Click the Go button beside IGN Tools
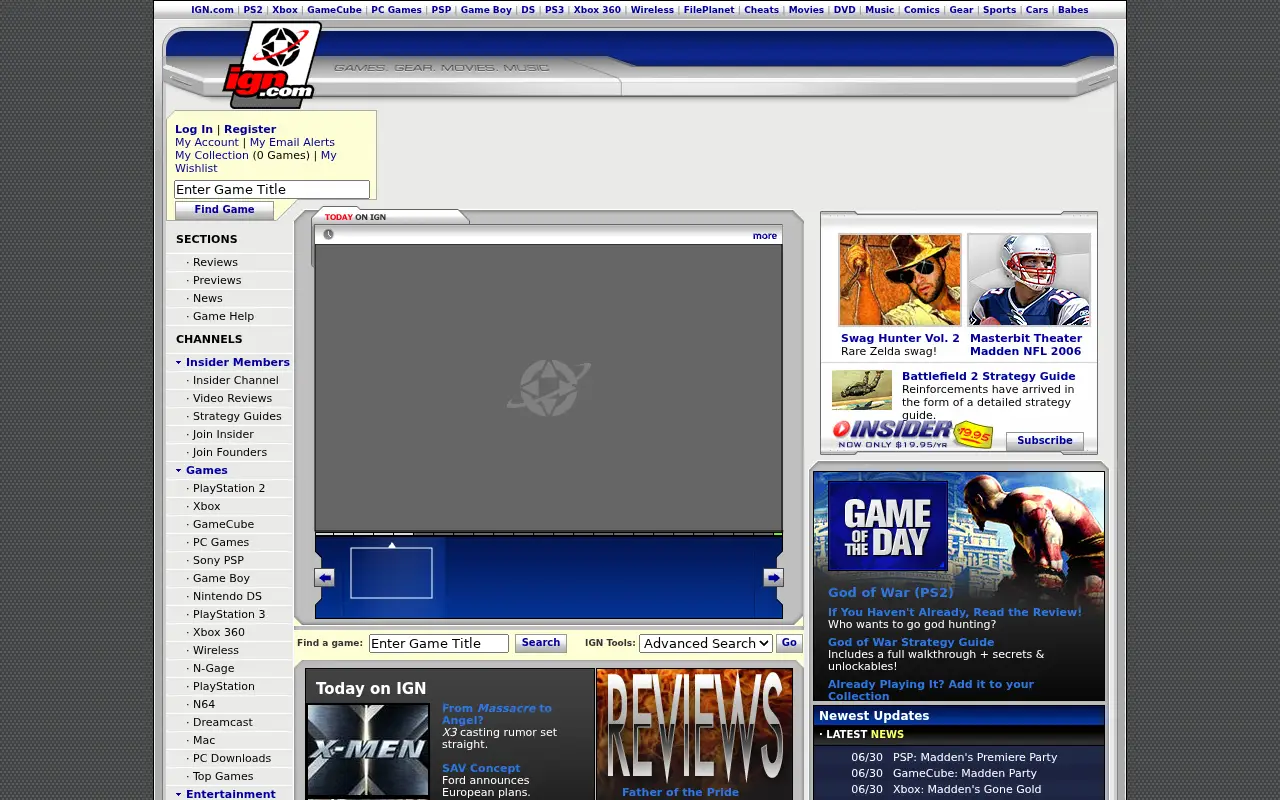Viewport: 1280px width, 800px height. (x=789, y=643)
